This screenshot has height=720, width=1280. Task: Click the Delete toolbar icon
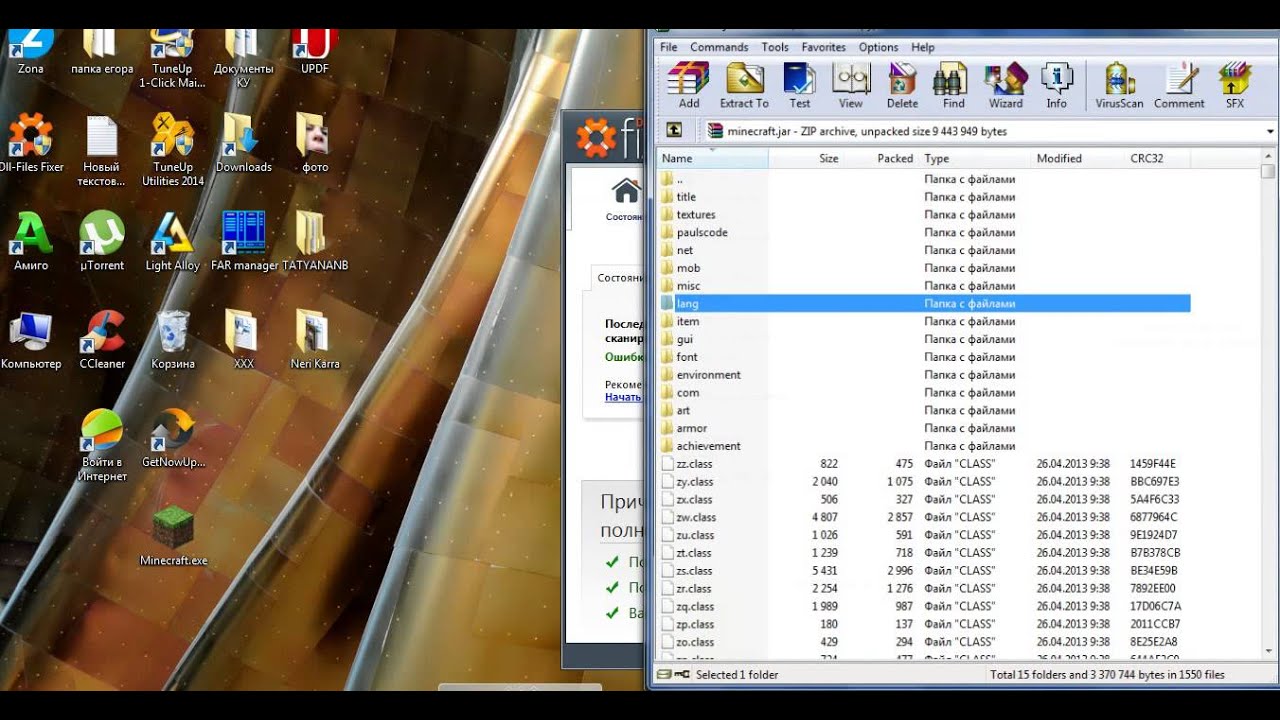coord(902,85)
